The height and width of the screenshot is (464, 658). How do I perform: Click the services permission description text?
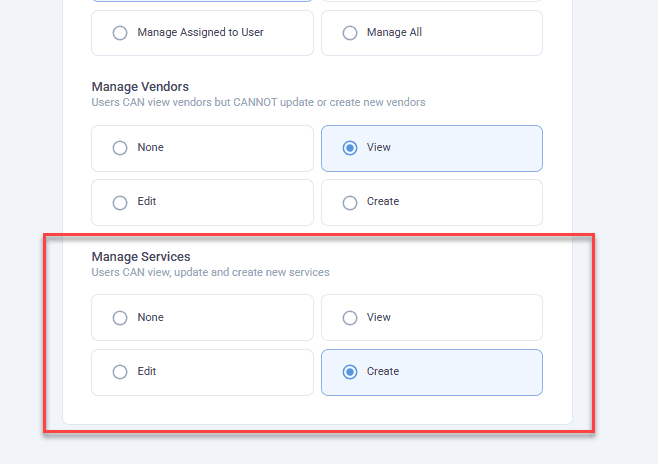210,272
